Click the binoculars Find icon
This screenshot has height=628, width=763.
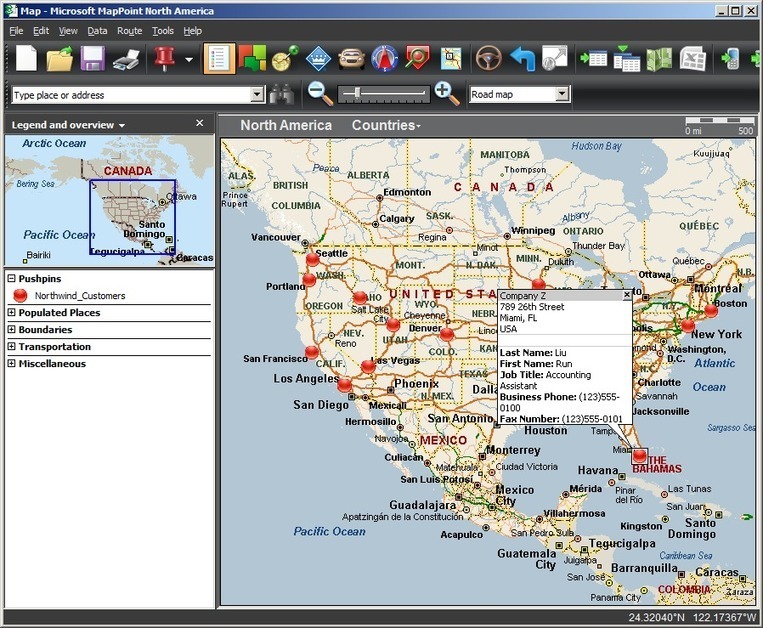(283, 94)
